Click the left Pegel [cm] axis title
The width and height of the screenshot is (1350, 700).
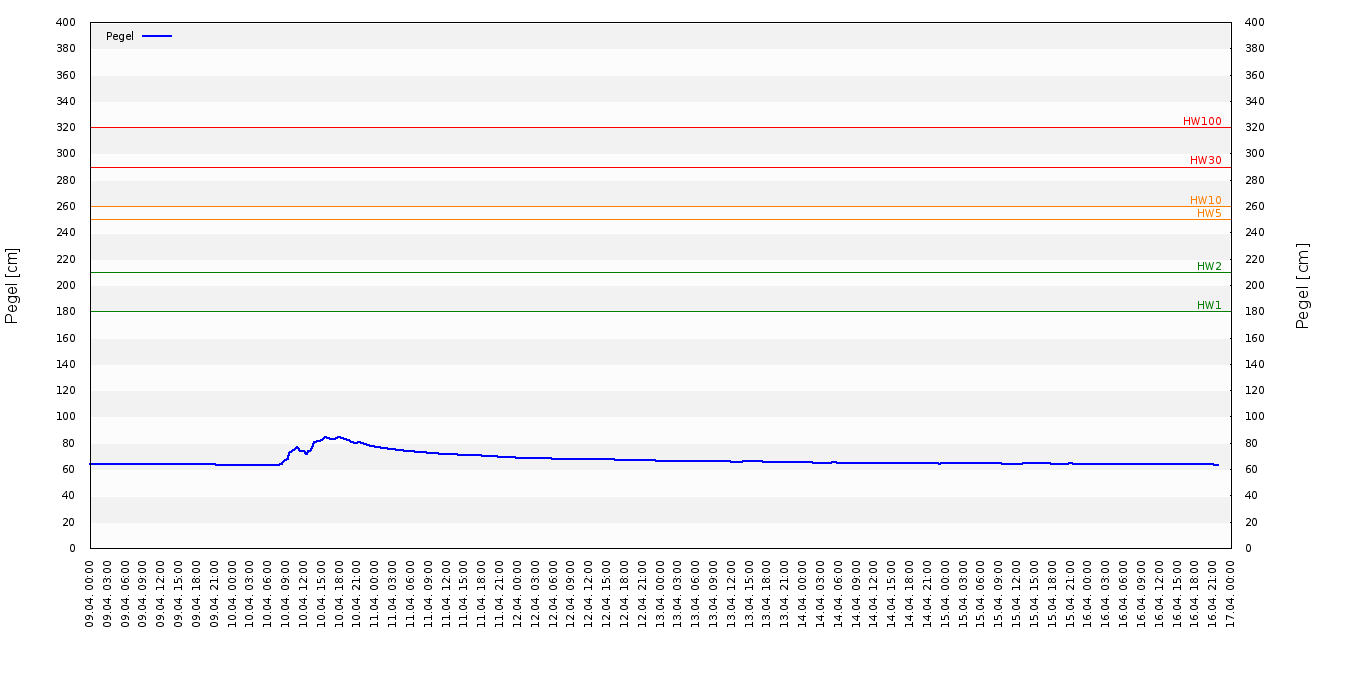pos(12,285)
